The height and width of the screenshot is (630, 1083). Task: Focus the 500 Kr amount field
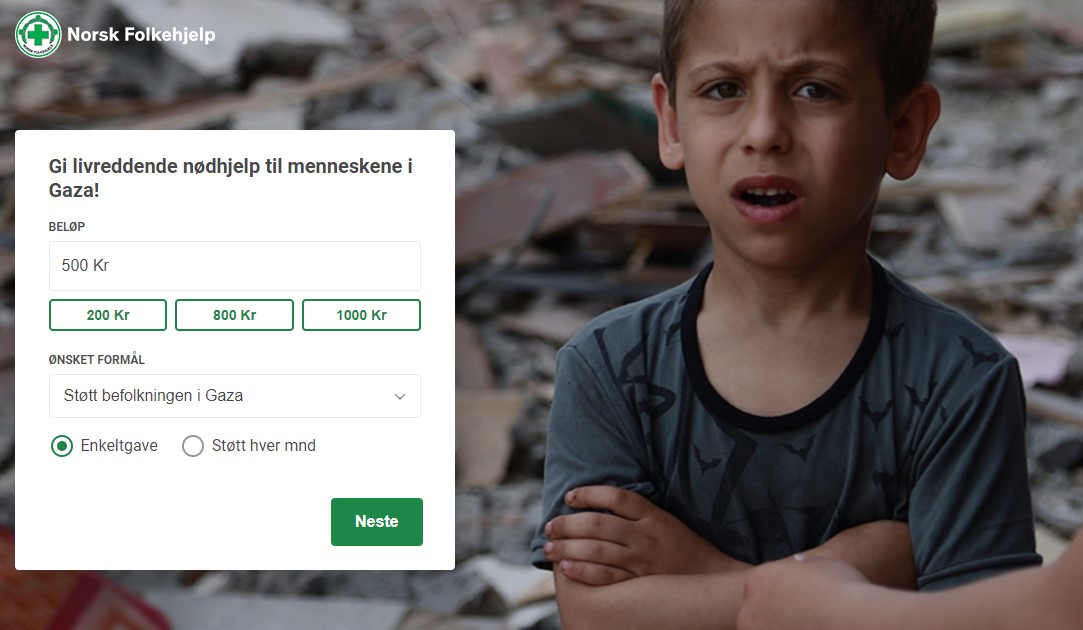pos(235,266)
